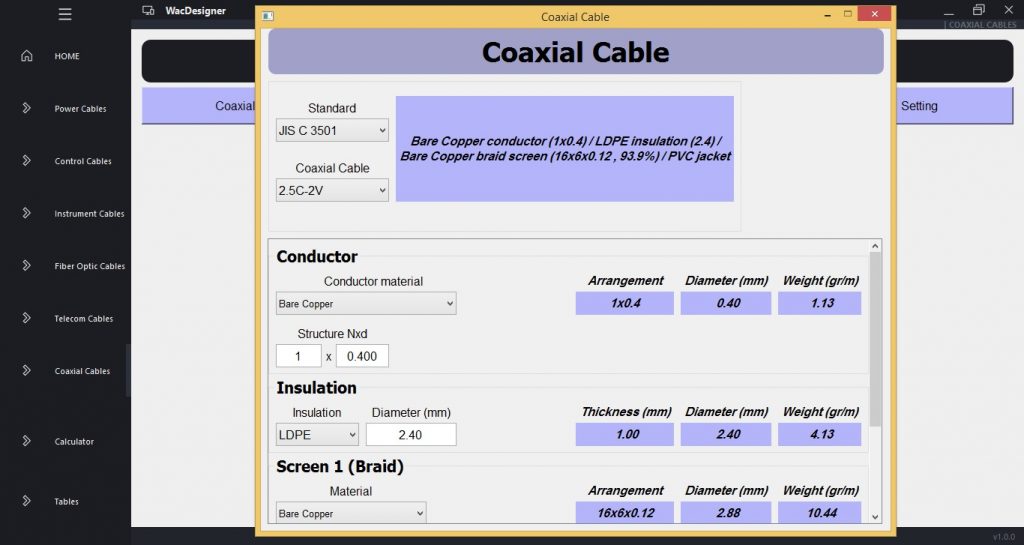The height and width of the screenshot is (545, 1024).
Task: Click the conductor wire count field
Action: [298, 356]
